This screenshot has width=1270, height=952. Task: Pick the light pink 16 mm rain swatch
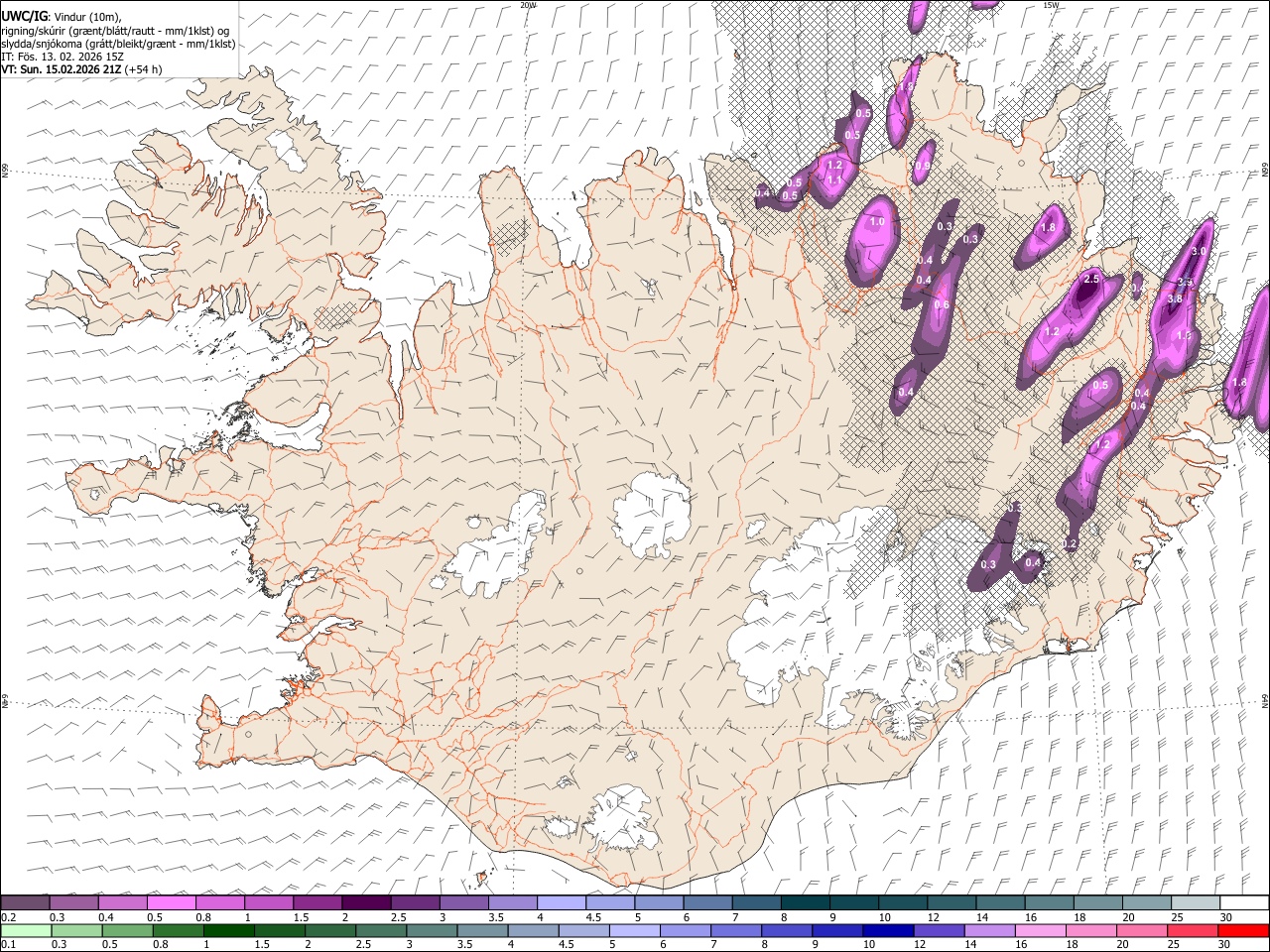pos(1040,931)
